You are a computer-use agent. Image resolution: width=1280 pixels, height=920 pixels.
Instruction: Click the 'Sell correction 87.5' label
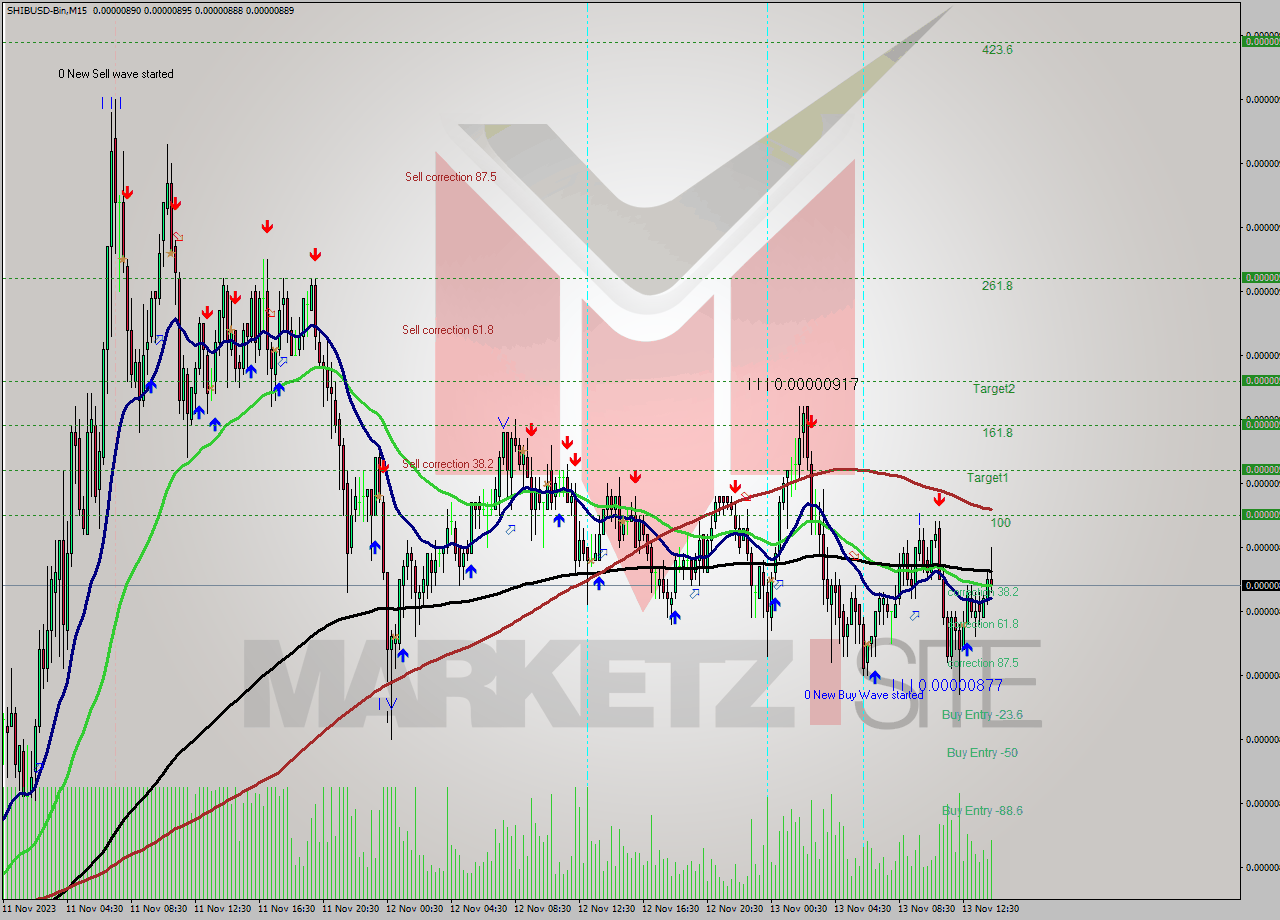pyautogui.click(x=450, y=177)
